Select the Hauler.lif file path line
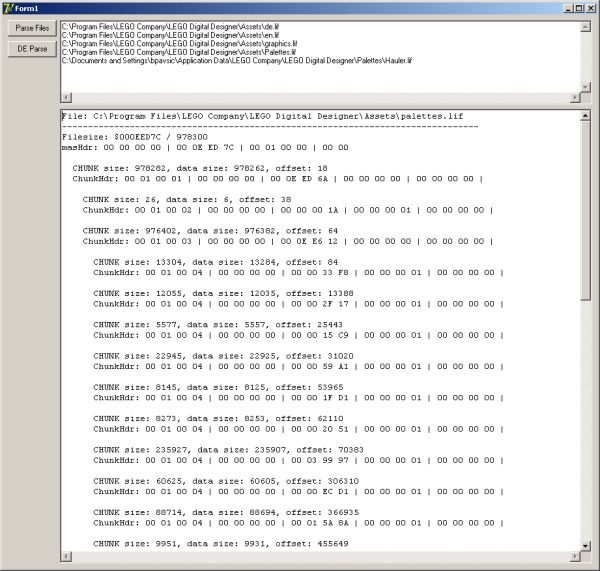 tap(237, 60)
